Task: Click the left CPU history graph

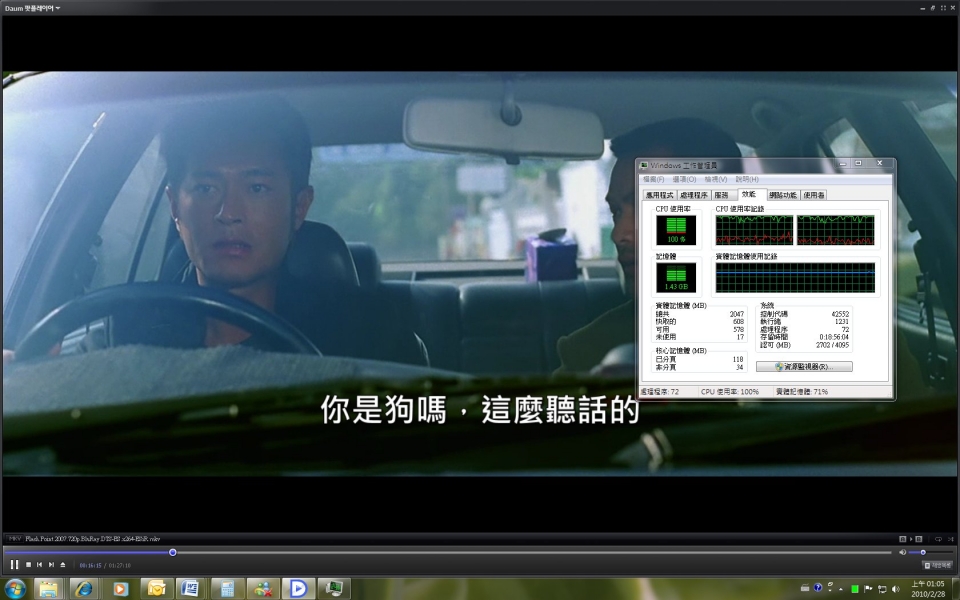Action: coord(754,230)
